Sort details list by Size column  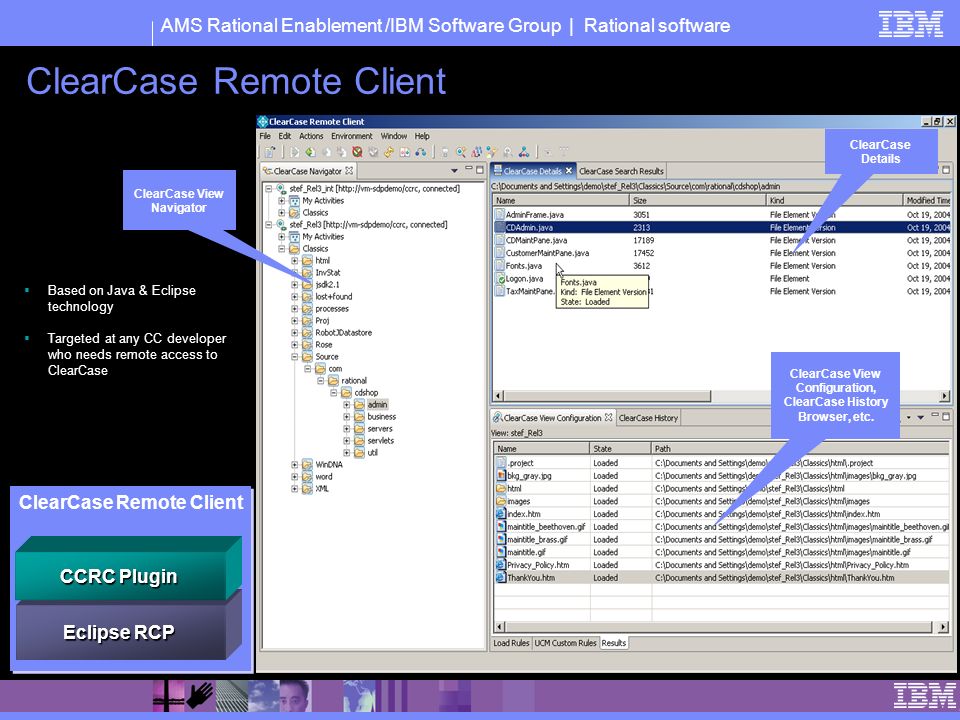point(697,200)
